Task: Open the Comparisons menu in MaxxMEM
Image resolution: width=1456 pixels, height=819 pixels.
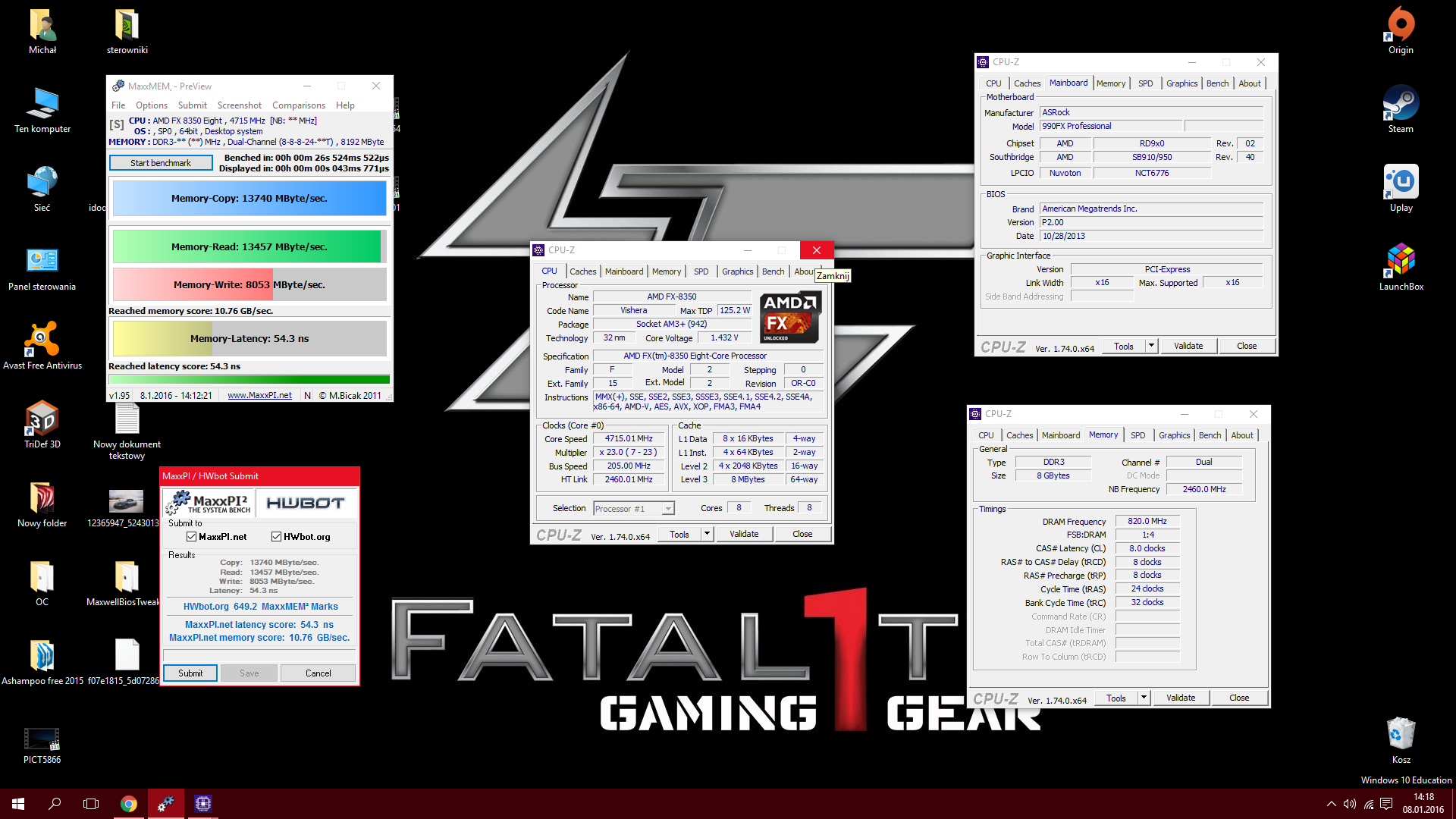Action: point(299,105)
